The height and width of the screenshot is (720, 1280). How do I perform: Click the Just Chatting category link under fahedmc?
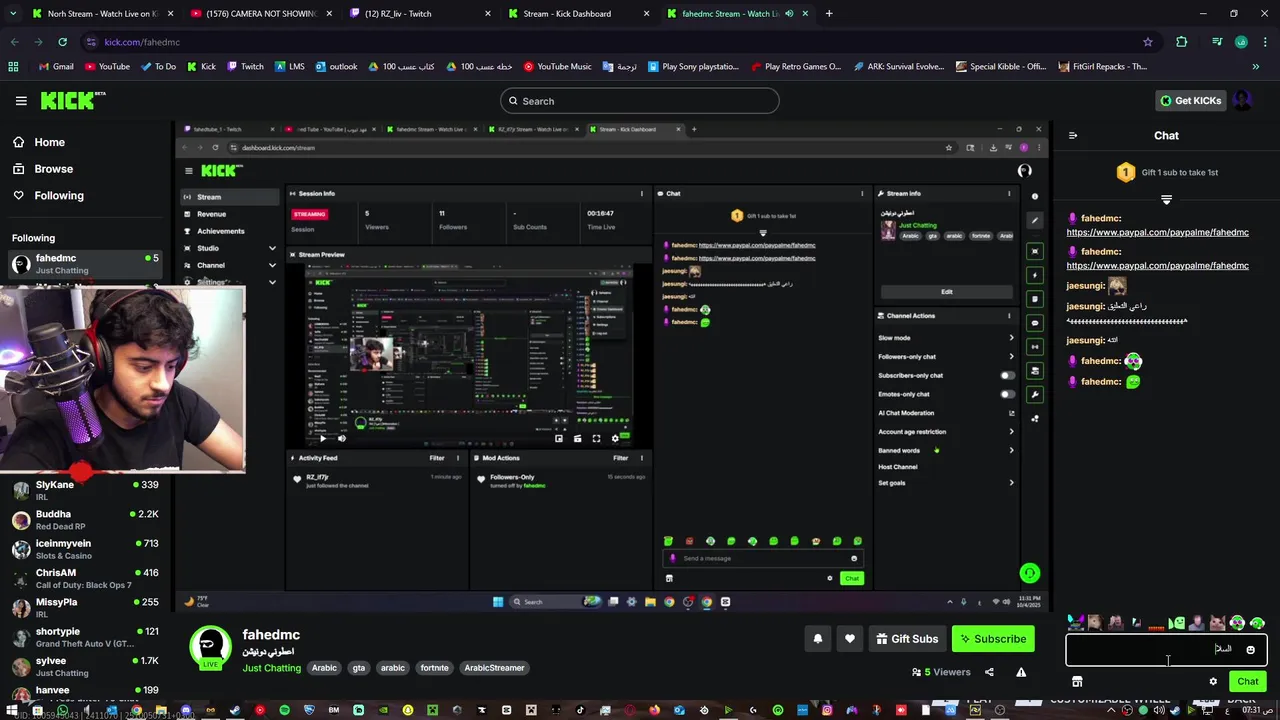[x=271, y=668]
